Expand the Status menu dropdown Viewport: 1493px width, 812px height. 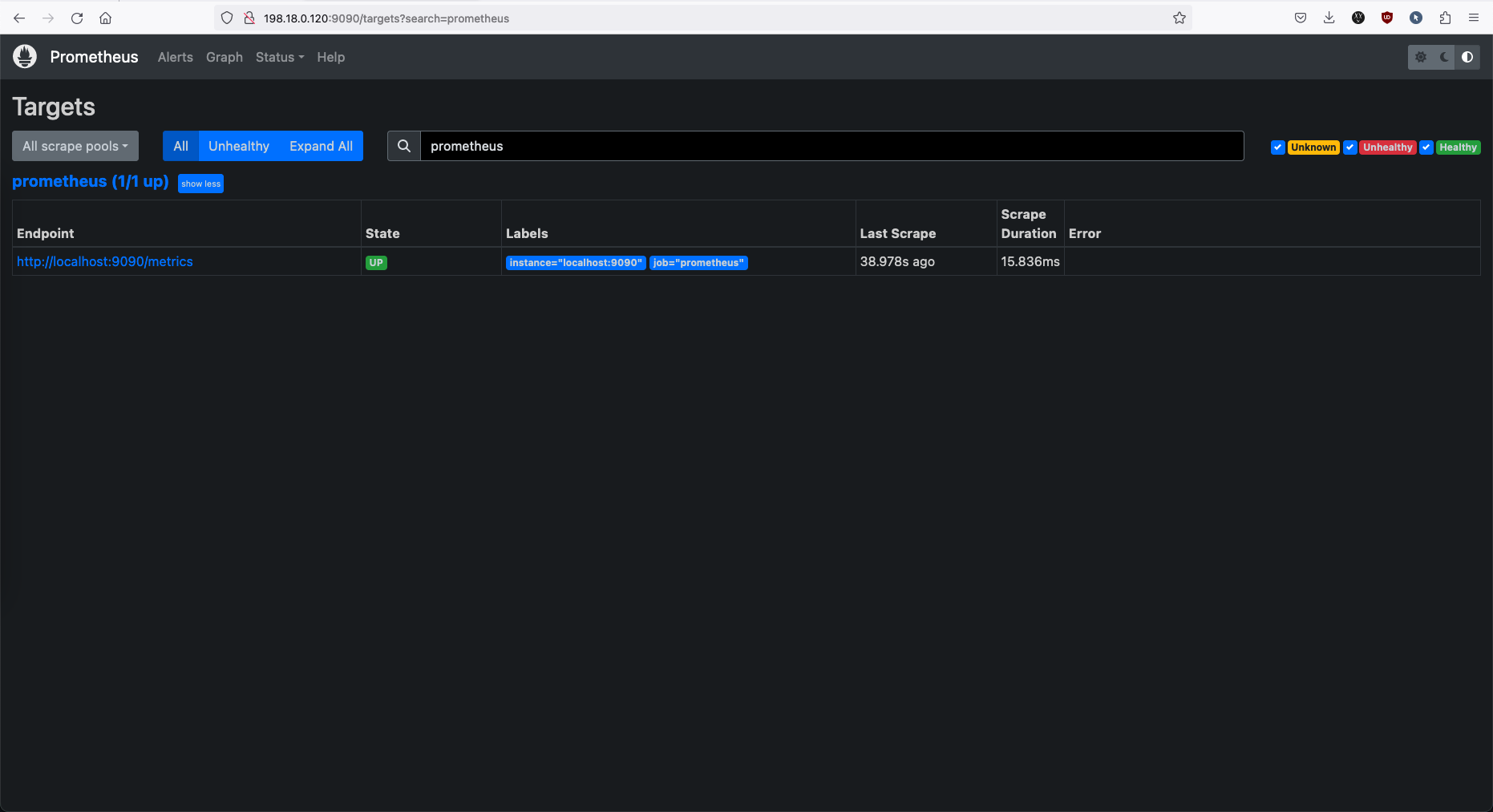[x=280, y=57]
